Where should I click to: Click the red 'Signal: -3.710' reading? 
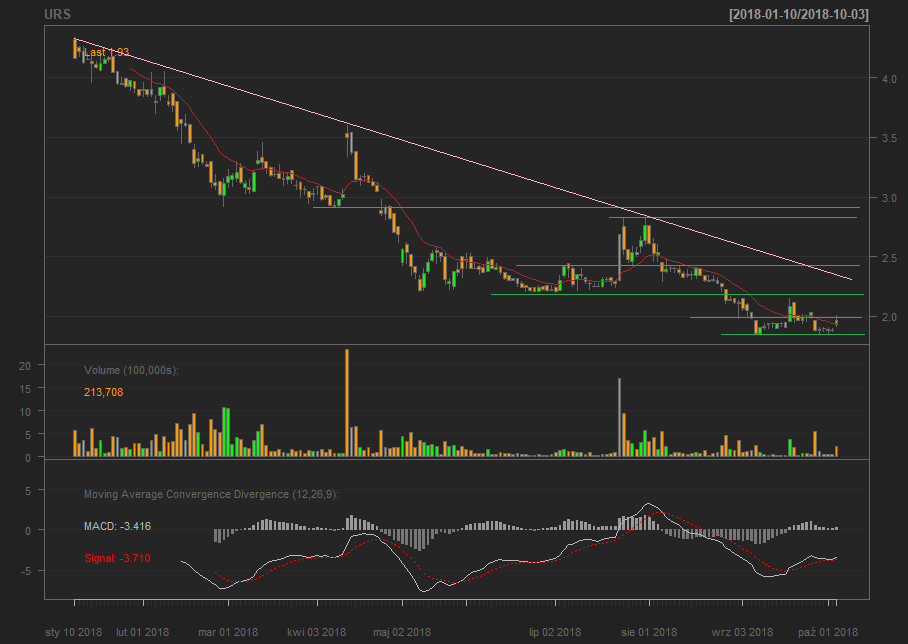(118, 558)
